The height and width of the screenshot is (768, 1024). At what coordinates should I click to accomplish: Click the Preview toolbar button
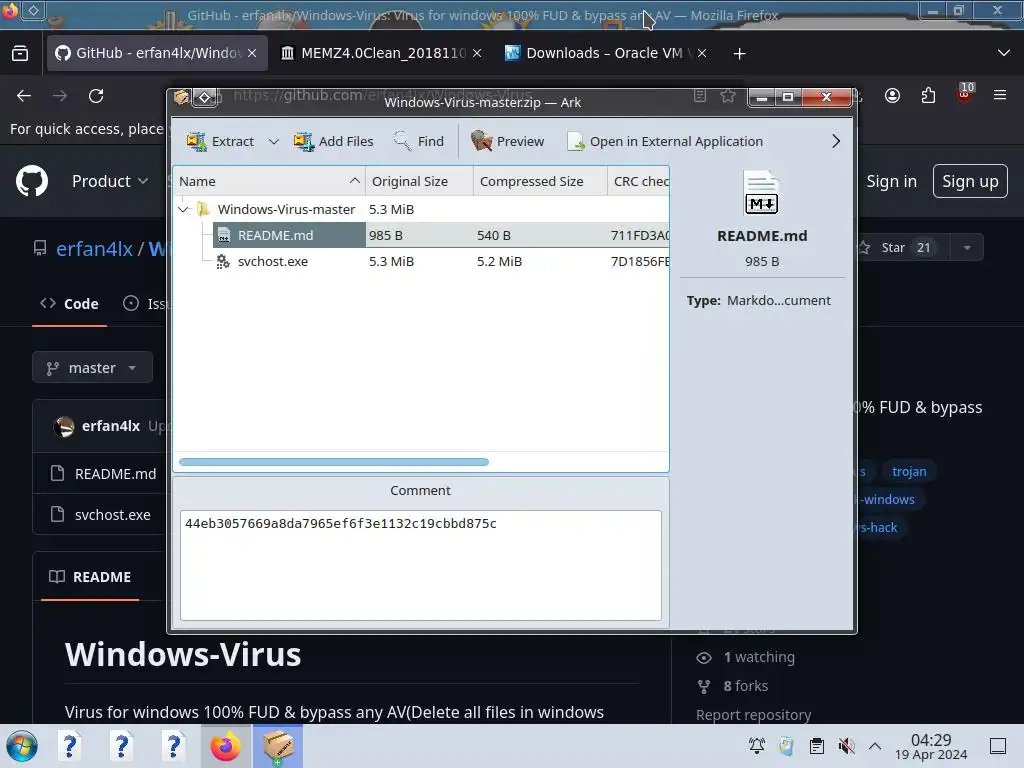[507, 142]
